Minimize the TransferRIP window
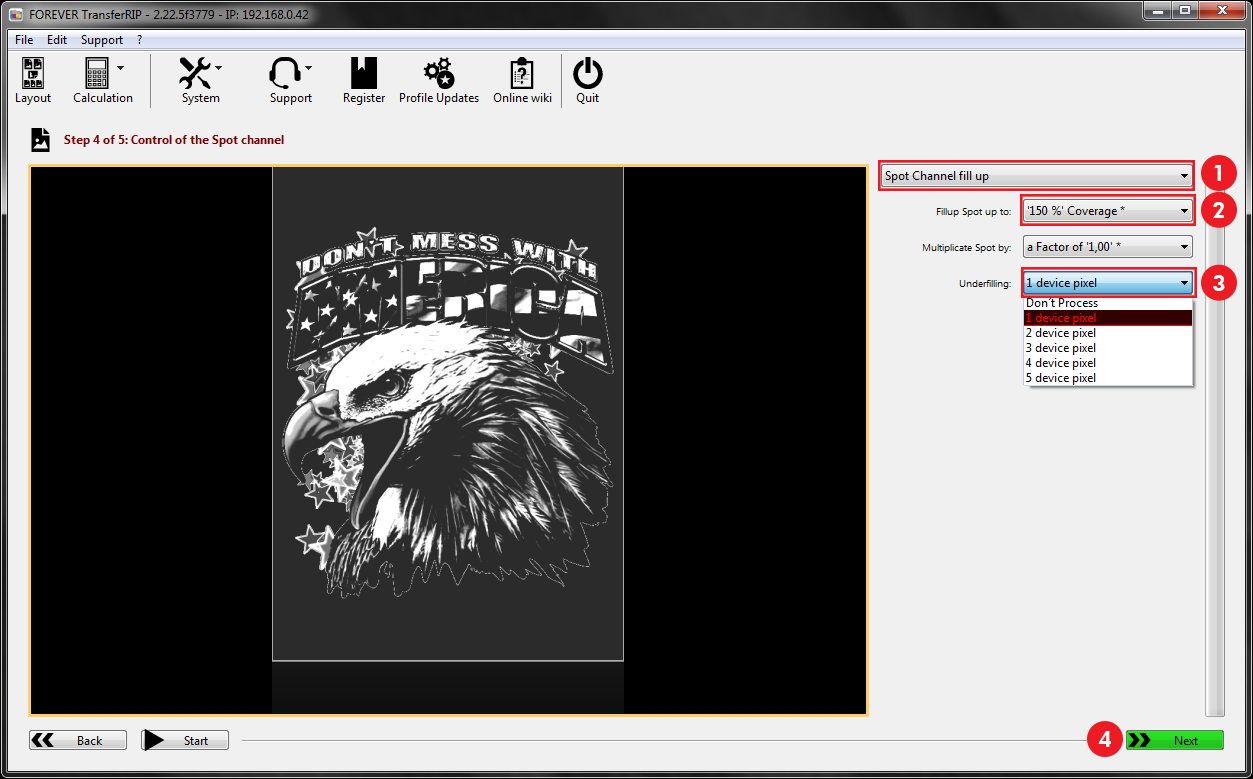 click(x=1156, y=10)
